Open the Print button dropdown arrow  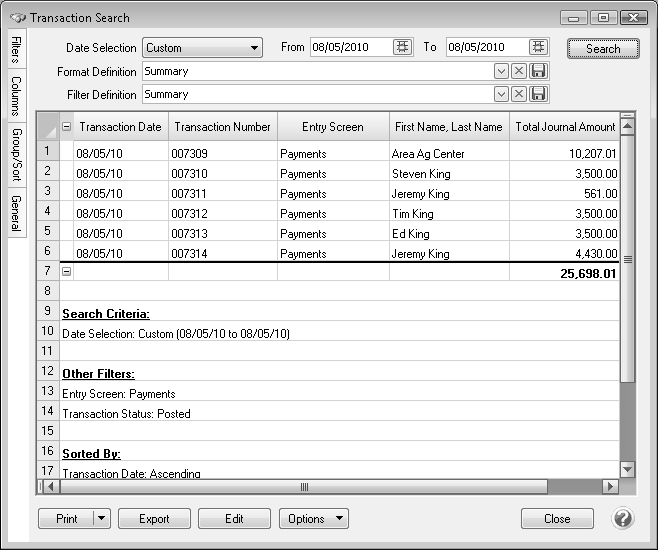(x=100, y=518)
